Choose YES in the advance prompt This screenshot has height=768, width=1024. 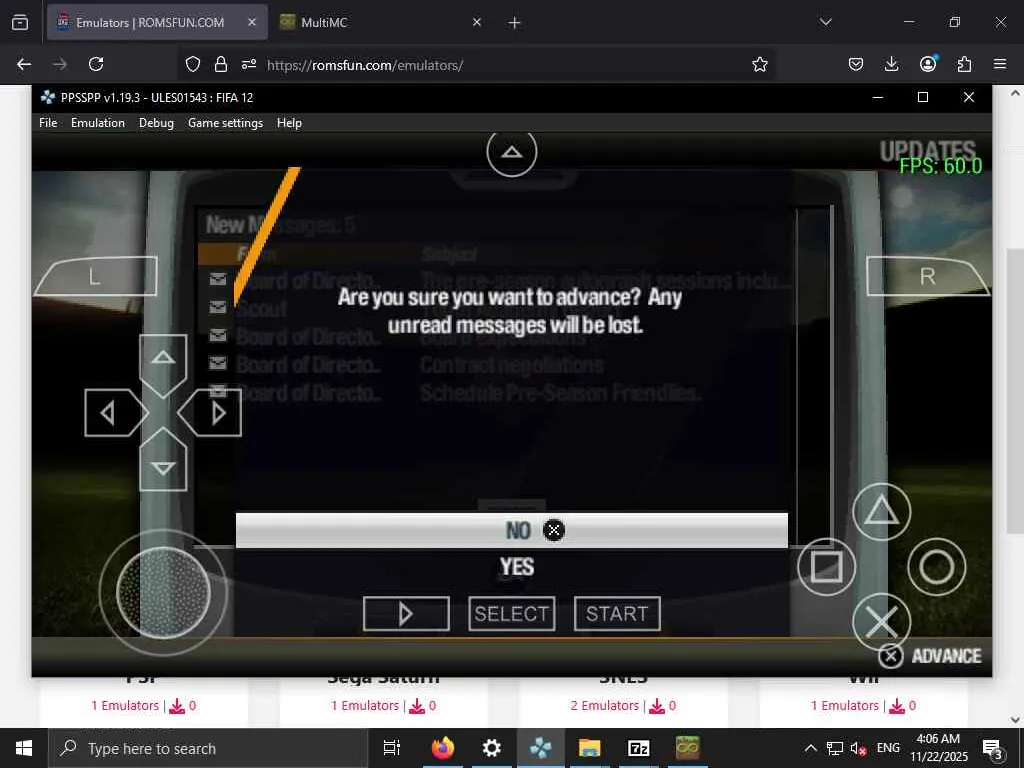click(x=517, y=567)
